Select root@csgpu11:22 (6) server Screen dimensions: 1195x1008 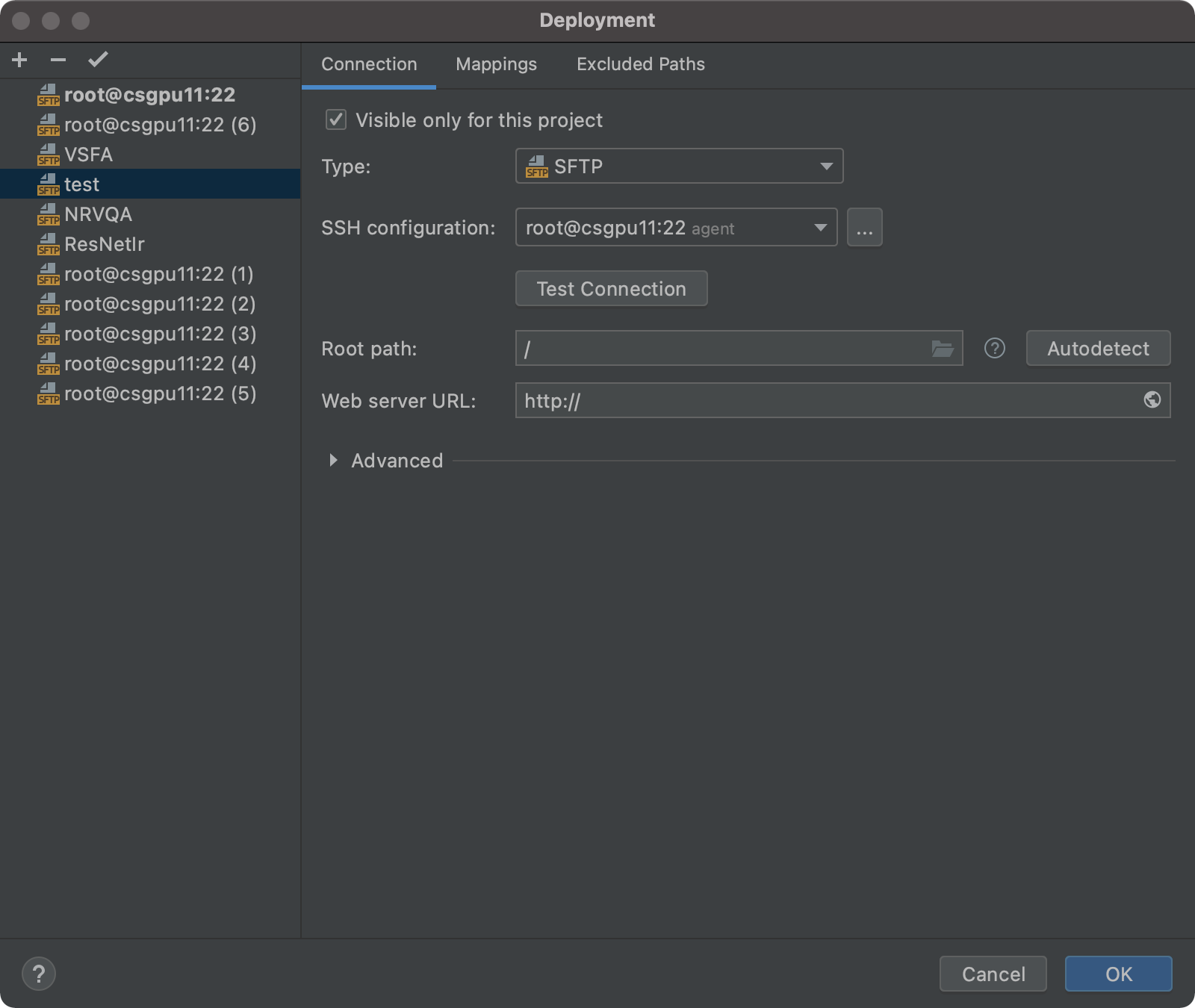pyautogui.click(x=150, y=125)
